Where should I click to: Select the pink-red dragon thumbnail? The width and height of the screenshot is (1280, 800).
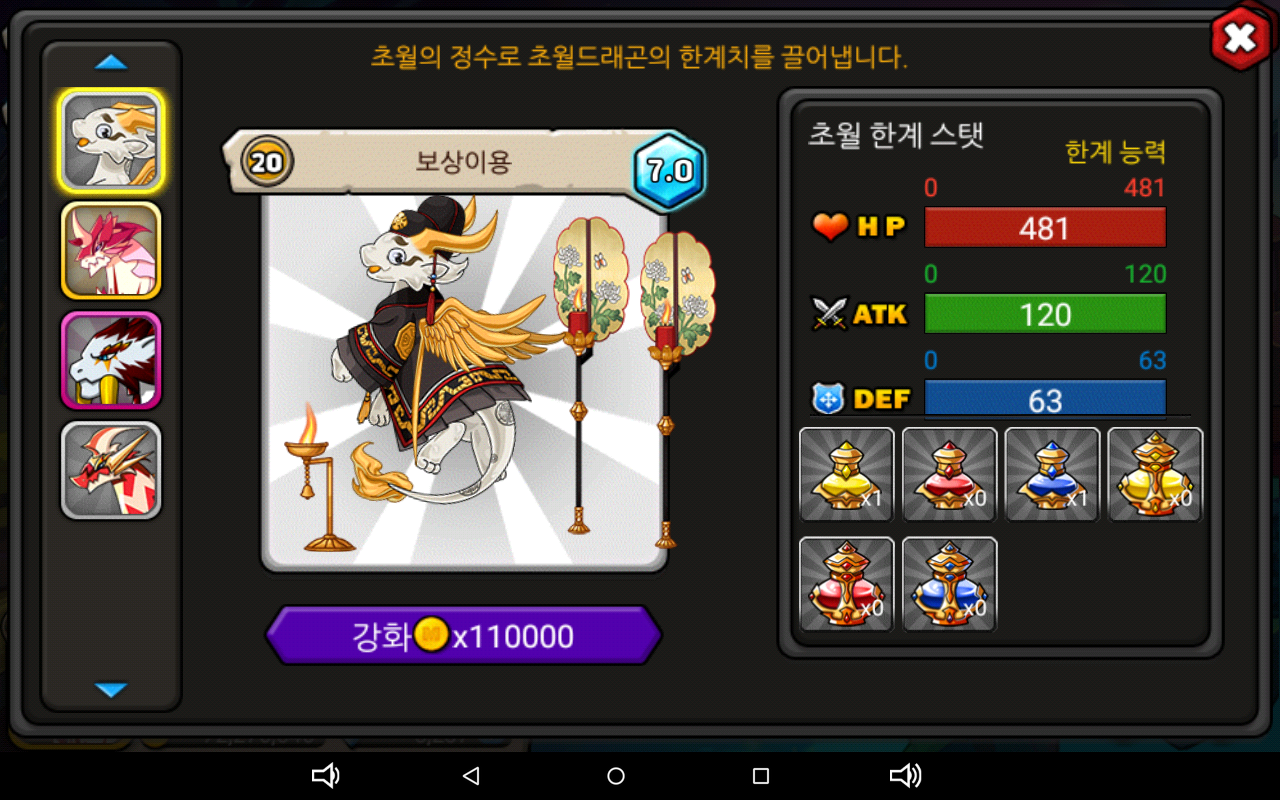point(111,251)
